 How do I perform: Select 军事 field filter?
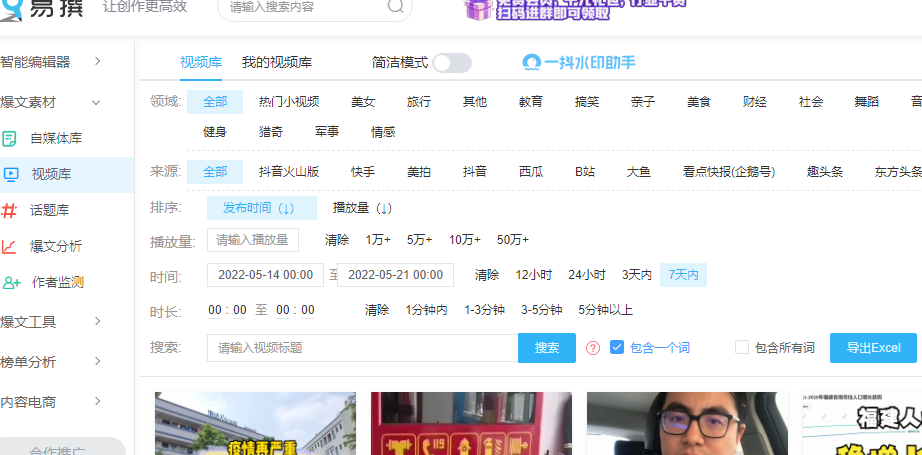tap(327, 132)
